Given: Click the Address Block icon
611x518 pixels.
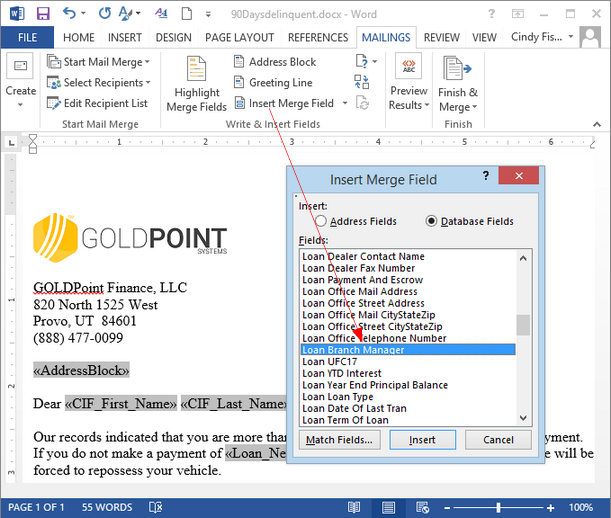Looking at the screenshot, I should pyautogui.click(x=241, y=61).
